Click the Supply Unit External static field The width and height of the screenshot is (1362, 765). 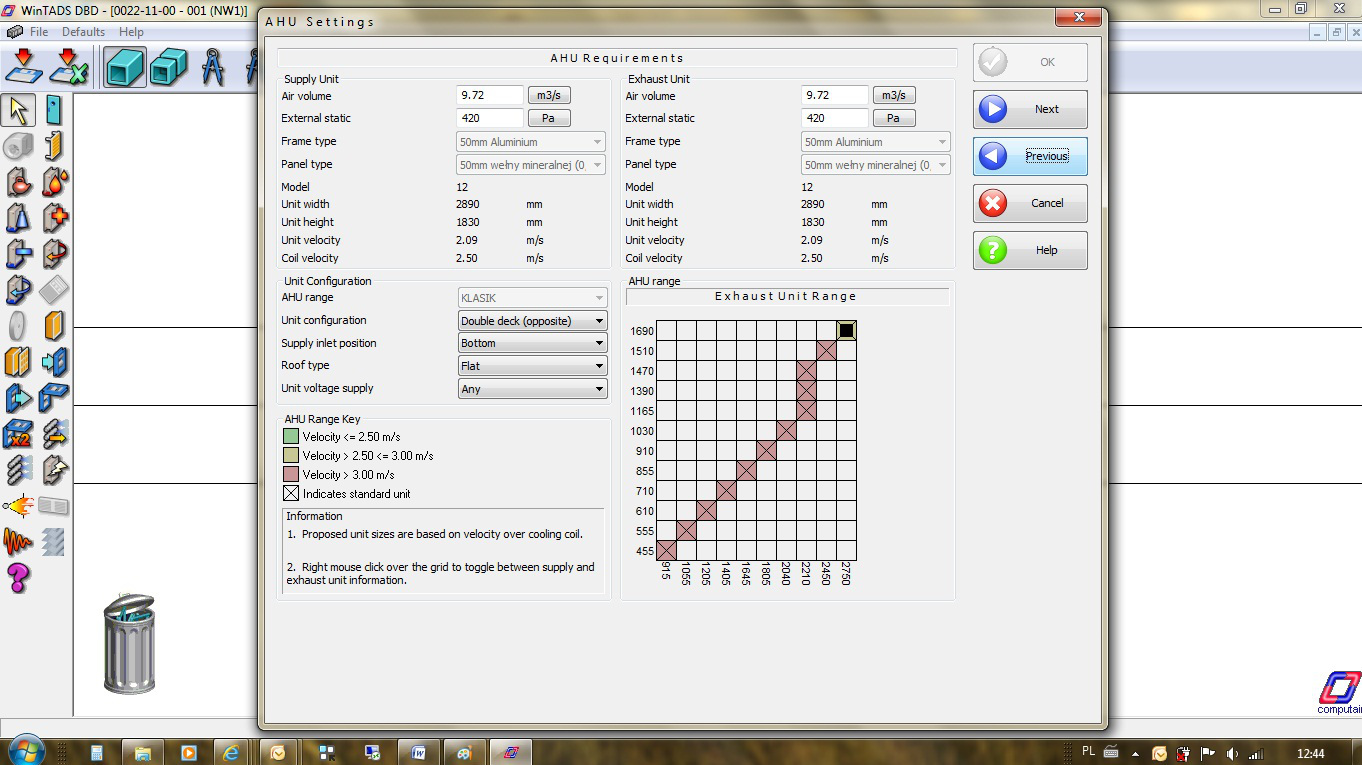pos(490,118)
